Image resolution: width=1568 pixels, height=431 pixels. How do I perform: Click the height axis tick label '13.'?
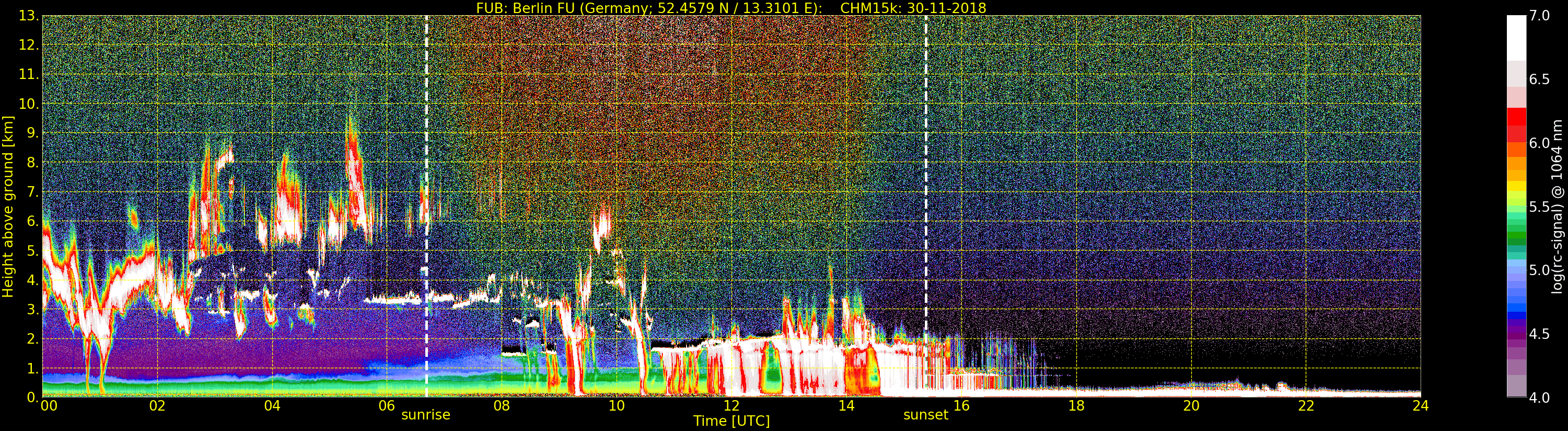tap(29, 16)
